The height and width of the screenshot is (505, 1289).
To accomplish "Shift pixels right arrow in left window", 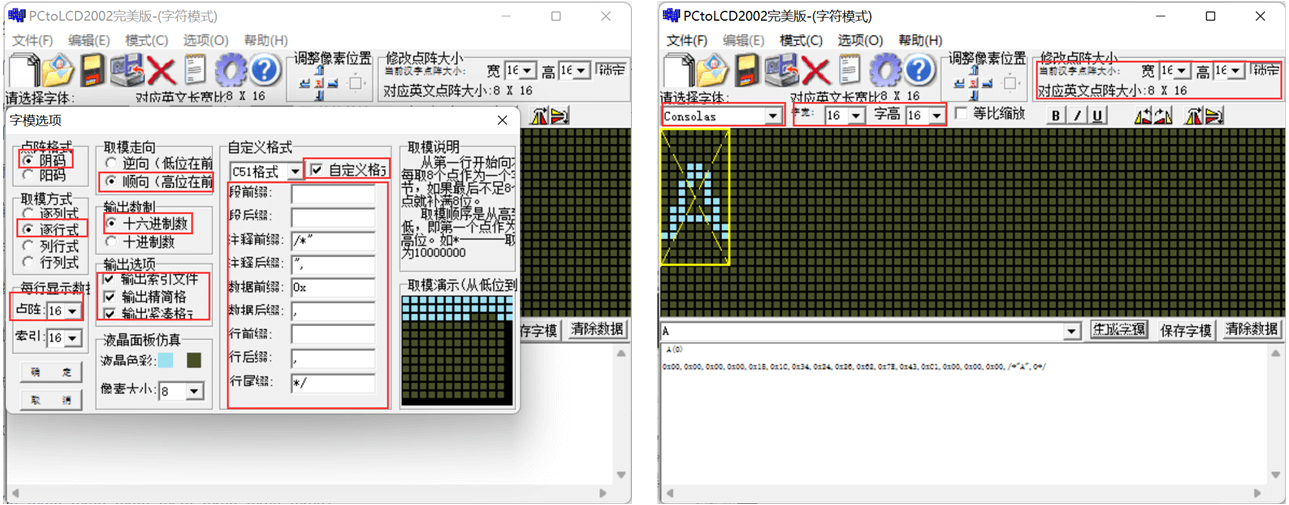I will click(333, 83).
